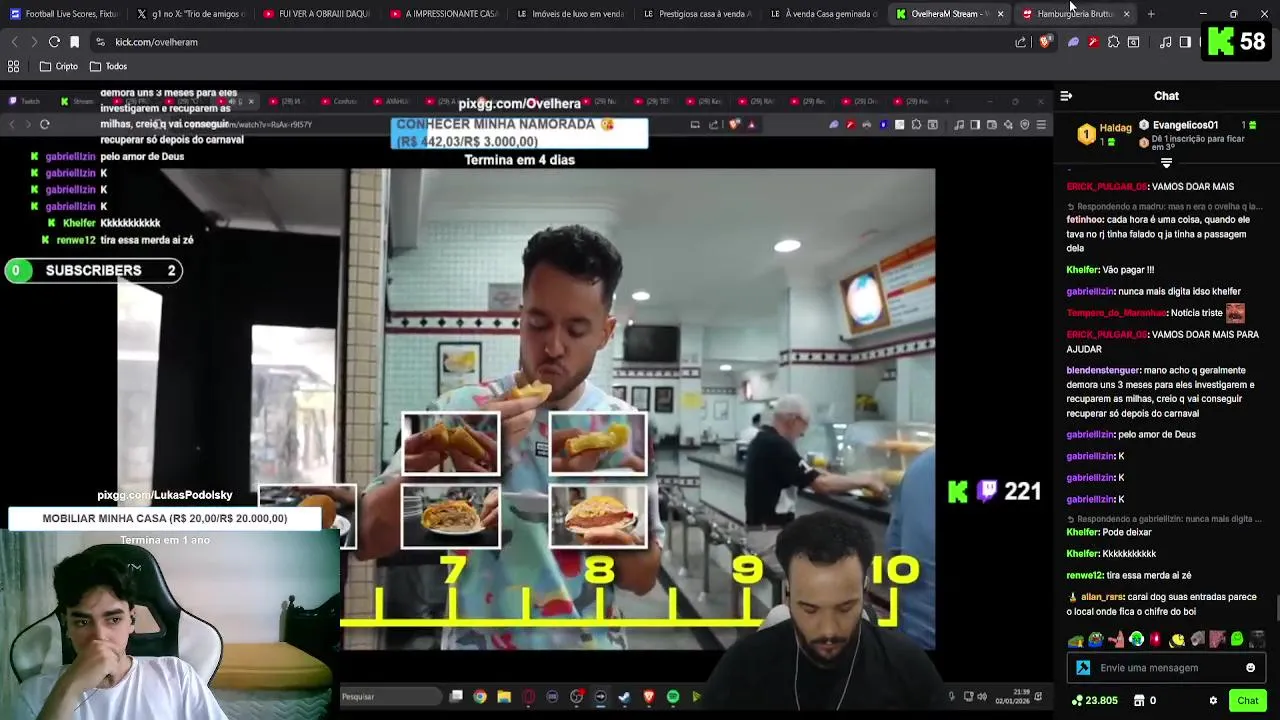Image resolution: width=1280 pixels, height=720 pixels.
Task: Insert the red glowing emote
Action: (x=1156, y=640)
